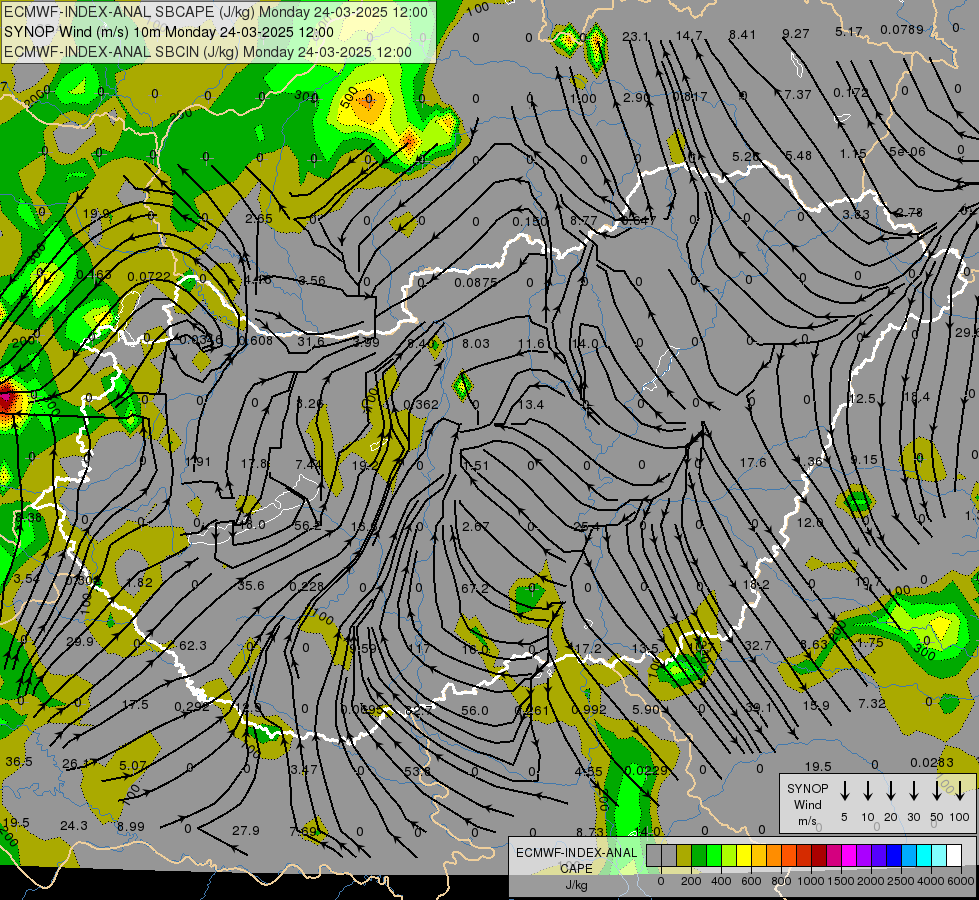Click the 23.1 value near the top

[x=635, y=37]
